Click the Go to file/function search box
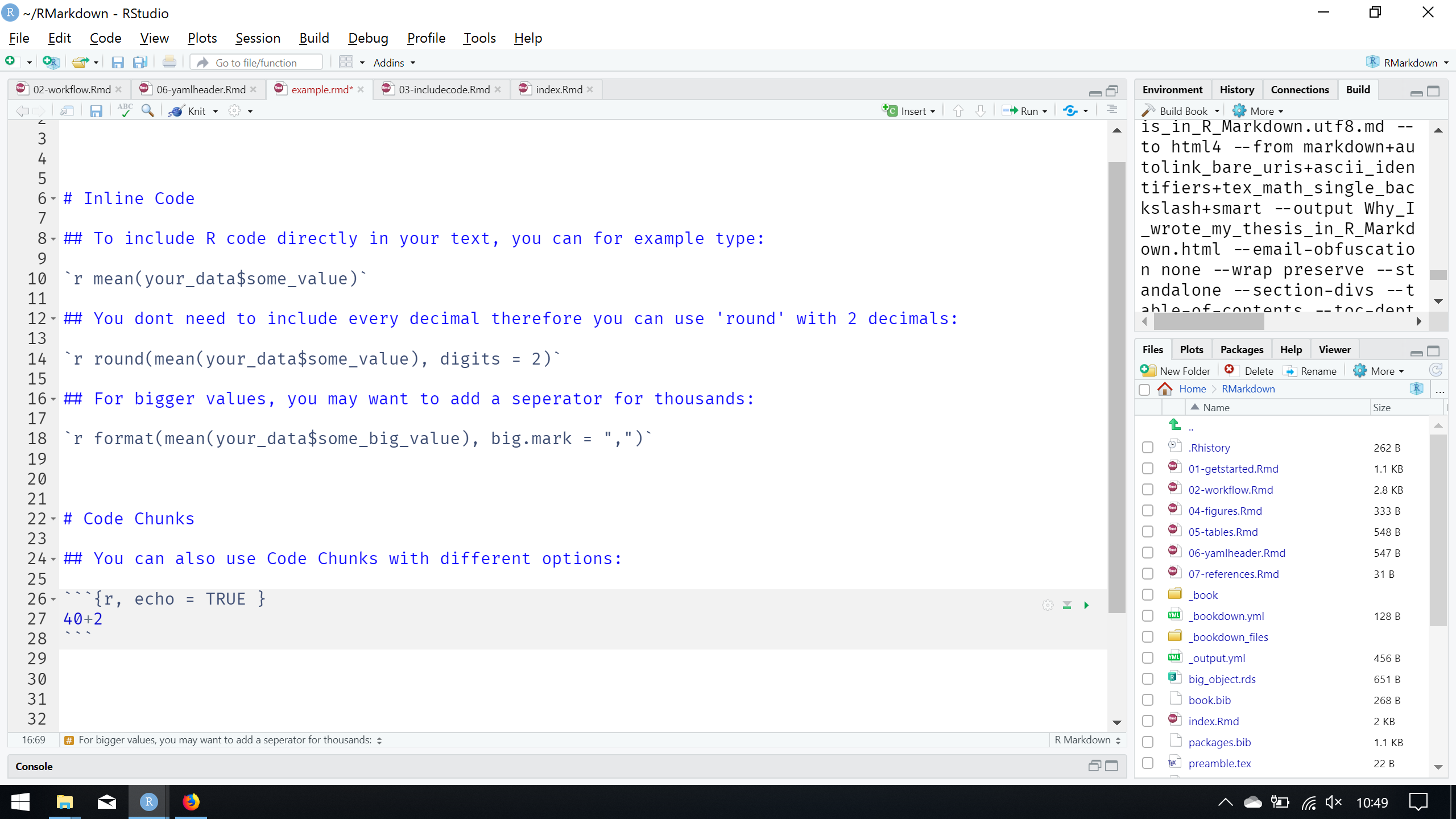Viewport: 1456px width, 819px height. coord(256,62)
